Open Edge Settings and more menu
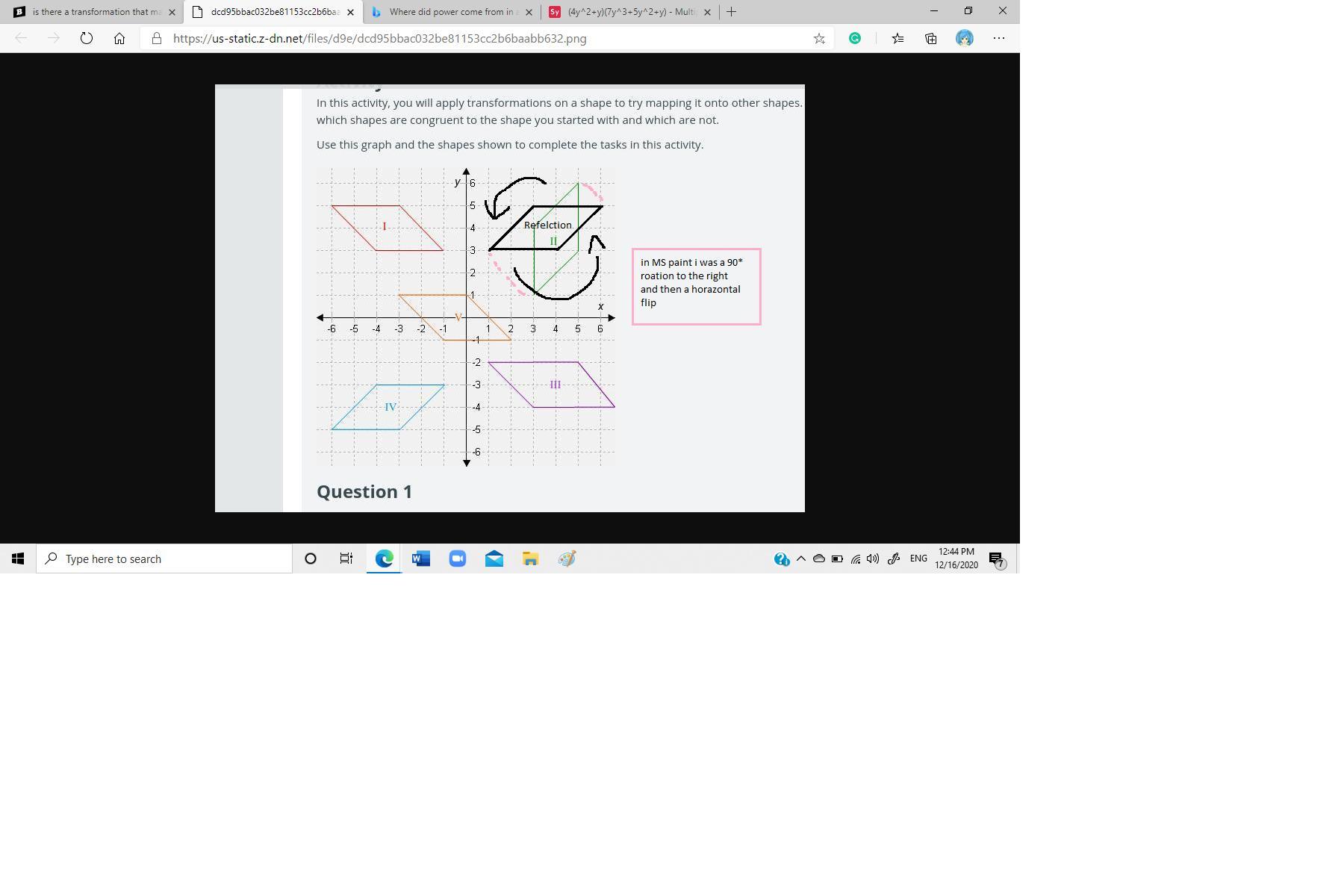1344x896 pixels. [999, 38]
